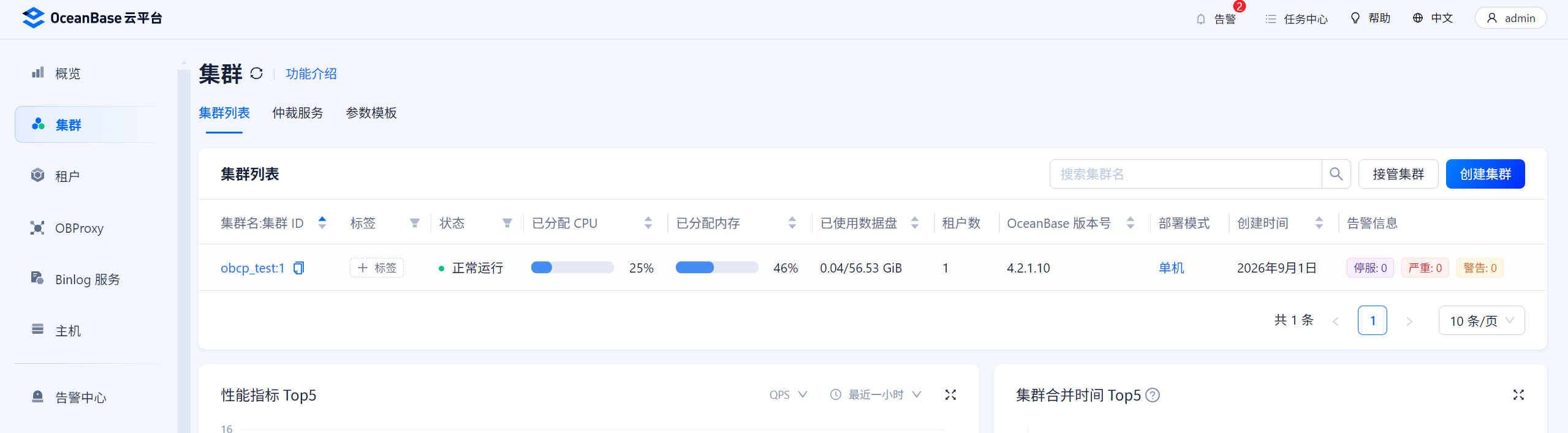Click the 4.2.1.10 version cell

click(1028, 268)
